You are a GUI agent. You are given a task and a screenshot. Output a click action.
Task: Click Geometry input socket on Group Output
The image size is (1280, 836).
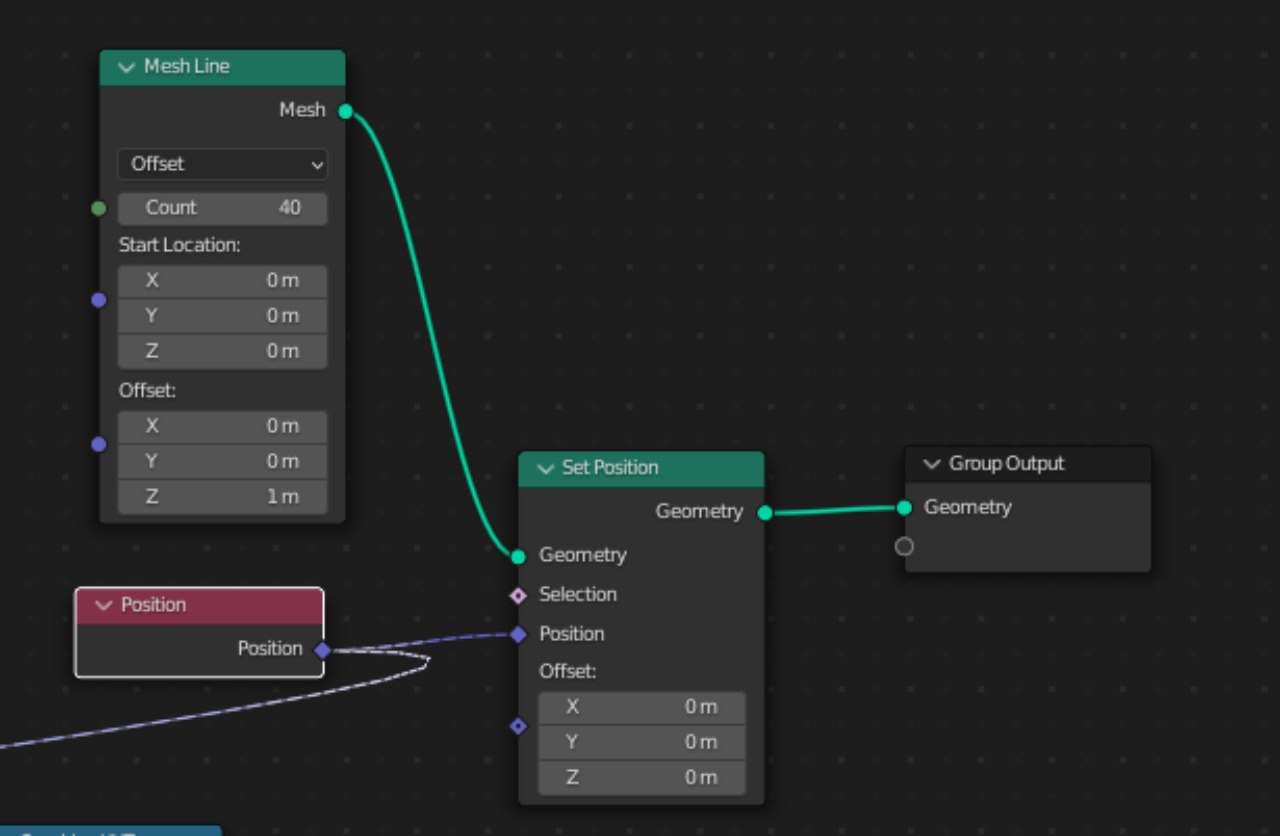tap(904, 508)
